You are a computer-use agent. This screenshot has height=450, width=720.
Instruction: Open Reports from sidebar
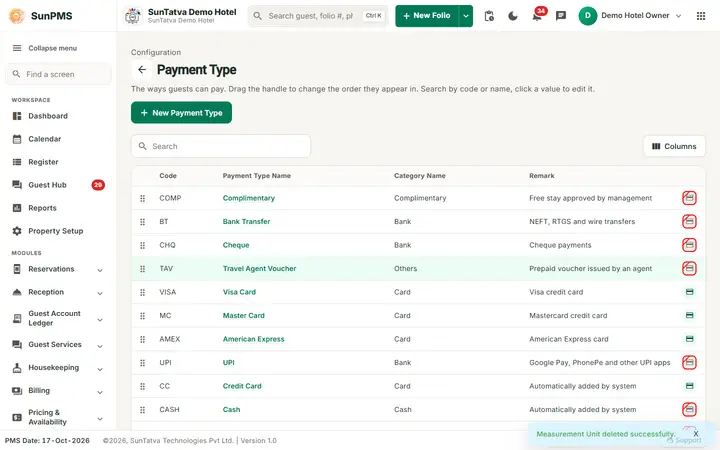pos(42,208)
